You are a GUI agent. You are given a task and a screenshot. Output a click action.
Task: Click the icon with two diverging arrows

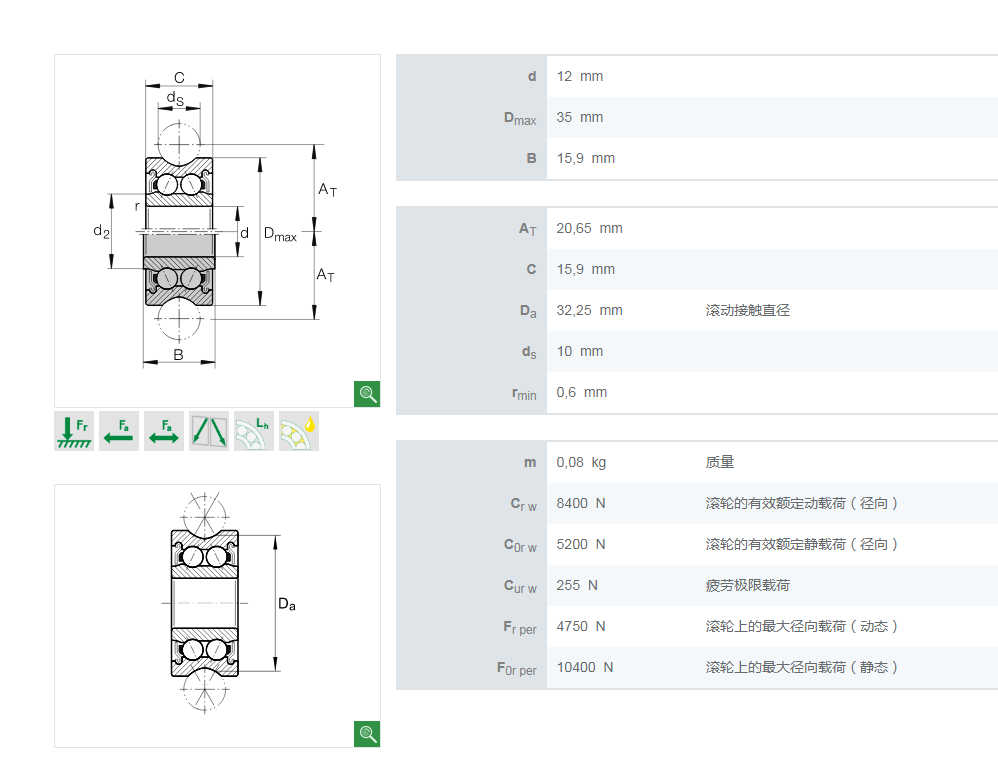[209, 431]
